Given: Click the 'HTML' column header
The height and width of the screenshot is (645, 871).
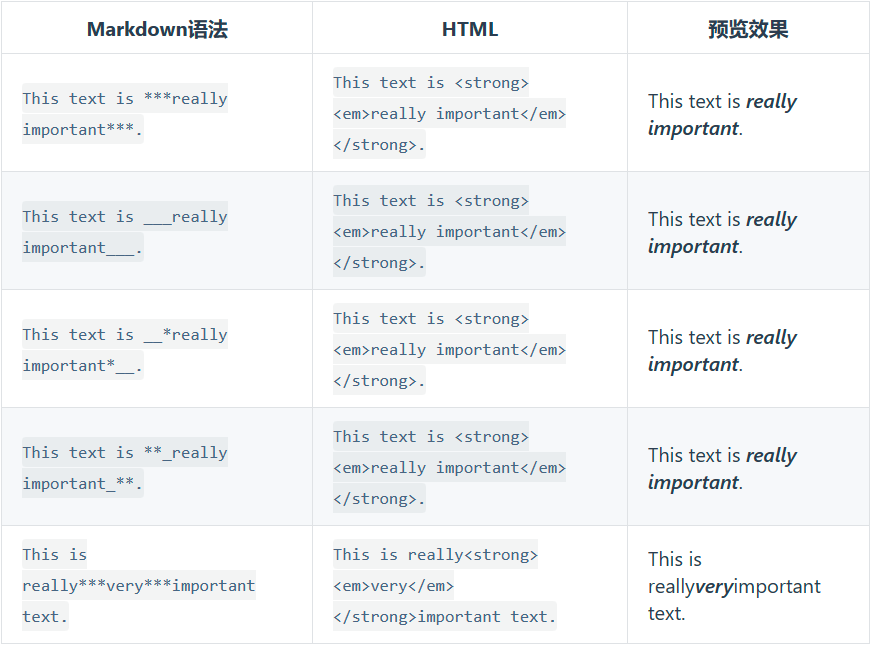Looking at the screenshot, I should 470,29.
